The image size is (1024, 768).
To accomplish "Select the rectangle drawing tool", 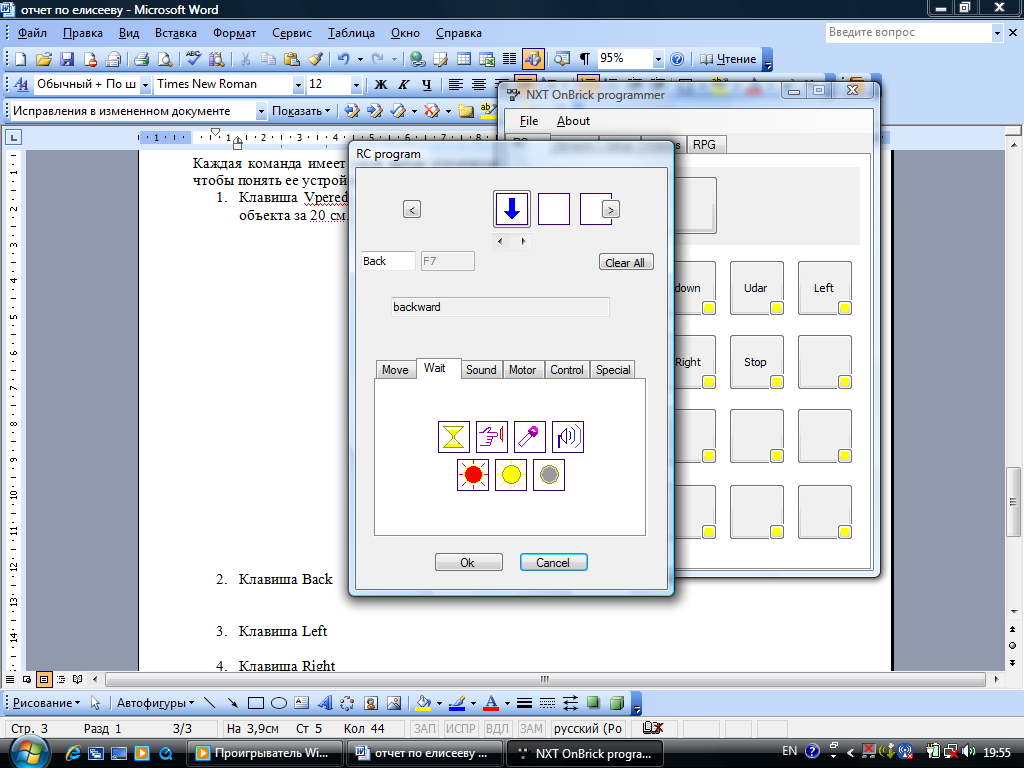I will [x=255, y=703].
